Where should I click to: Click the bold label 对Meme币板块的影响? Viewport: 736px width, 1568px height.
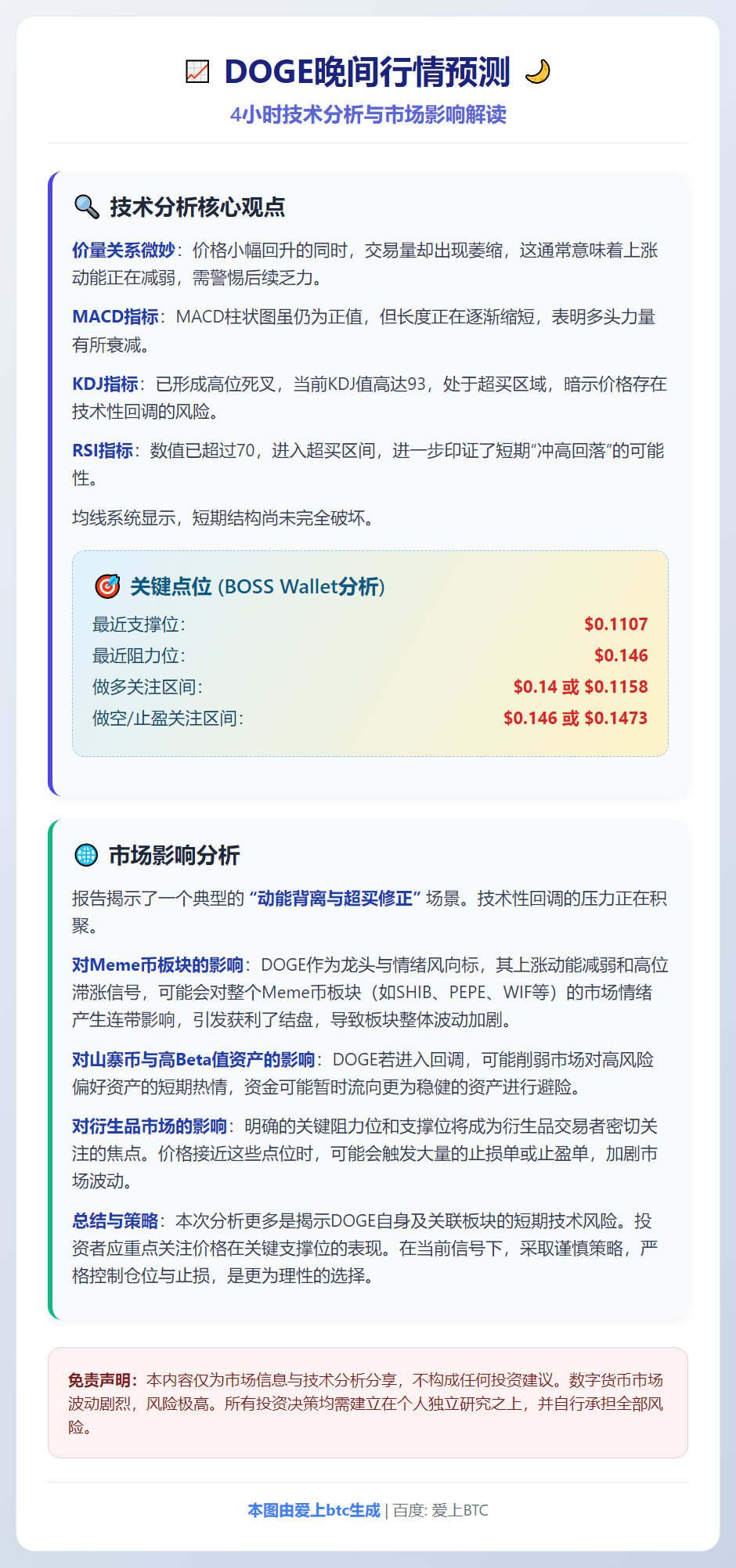pos(157,965)
